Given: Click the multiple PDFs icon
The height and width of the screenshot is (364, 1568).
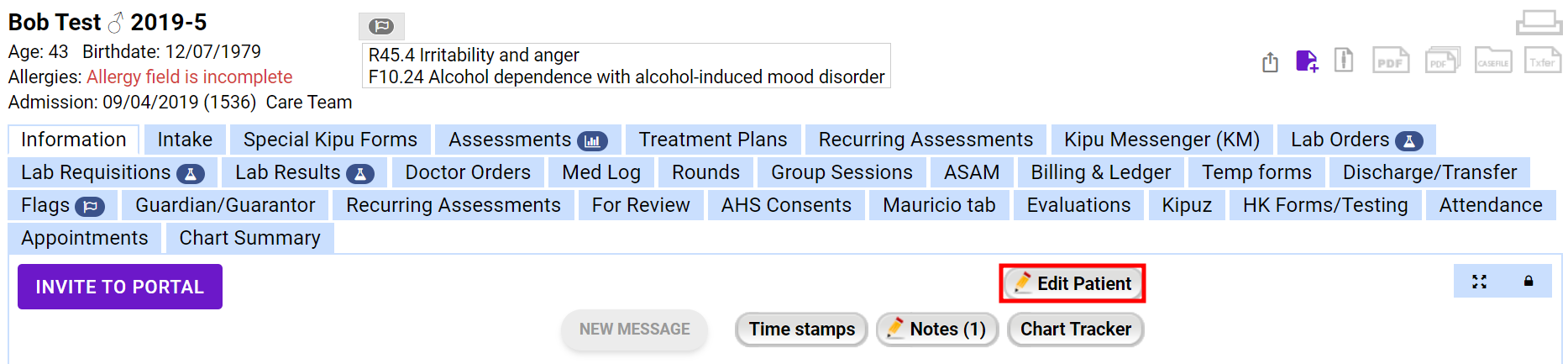Looking at the screenshot, I should [x=1442, y=61].
